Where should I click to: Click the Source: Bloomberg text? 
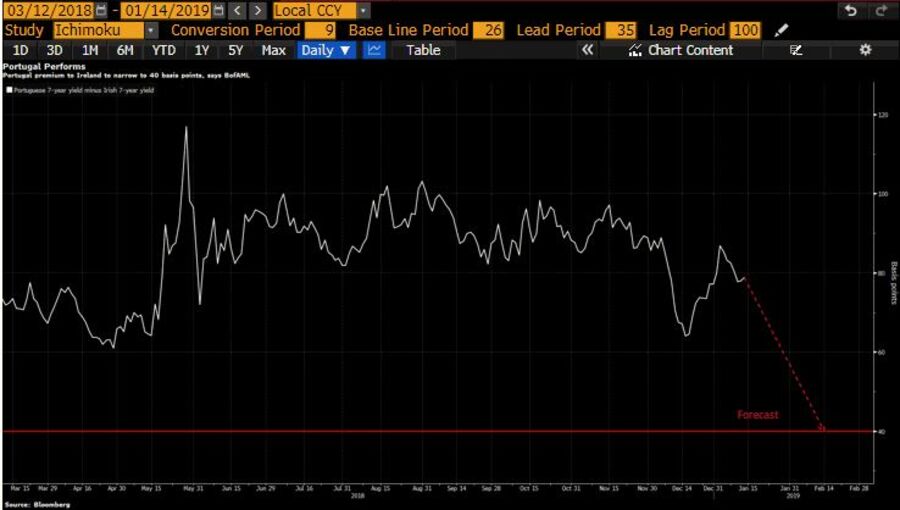point(37,505)
